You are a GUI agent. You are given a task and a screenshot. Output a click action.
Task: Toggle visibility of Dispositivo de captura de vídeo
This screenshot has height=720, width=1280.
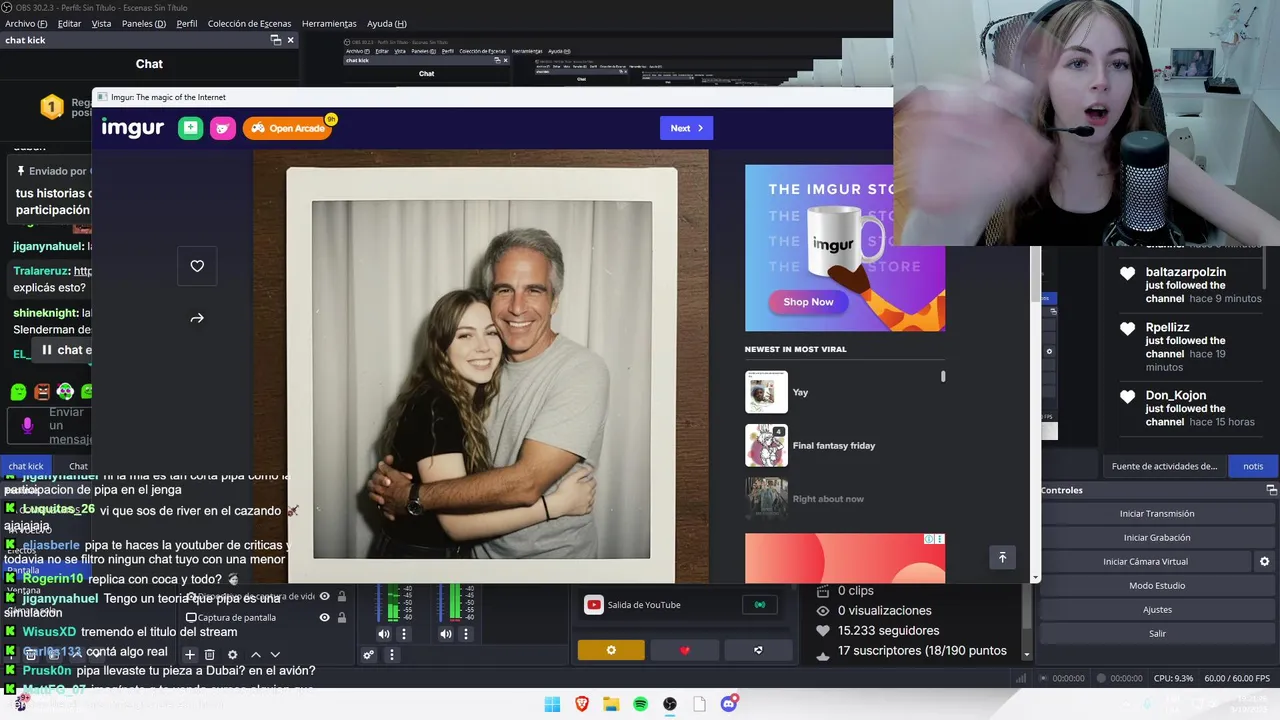[324, 597]
